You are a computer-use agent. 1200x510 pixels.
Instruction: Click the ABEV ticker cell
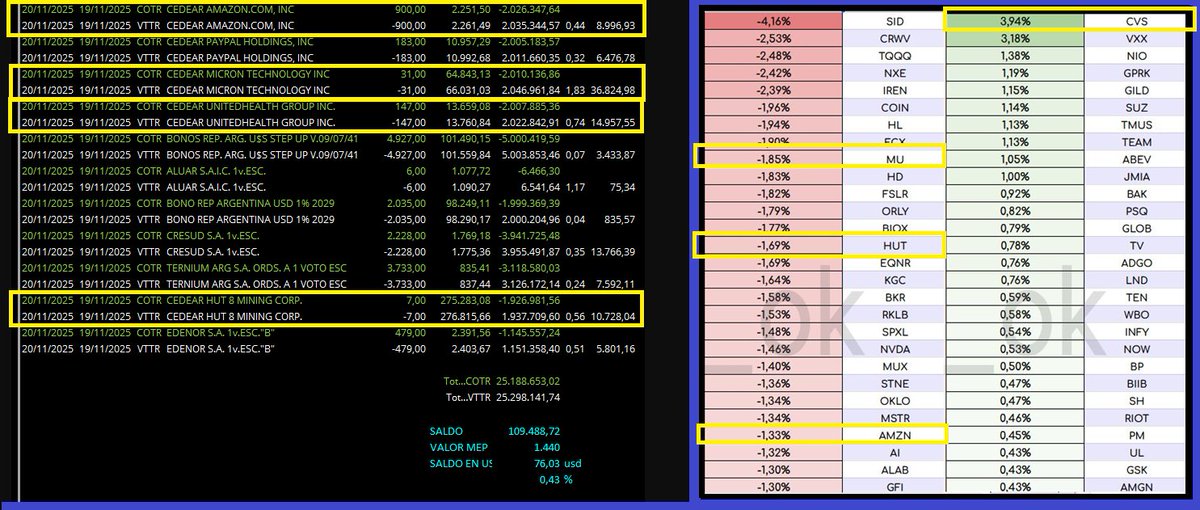pos(1136,158)
